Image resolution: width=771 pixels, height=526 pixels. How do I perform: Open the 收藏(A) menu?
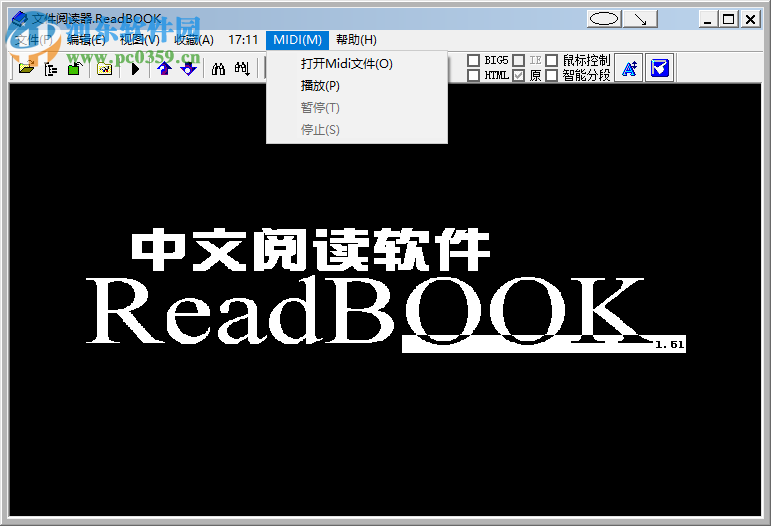pyautogui.click(x=194, y=40)
